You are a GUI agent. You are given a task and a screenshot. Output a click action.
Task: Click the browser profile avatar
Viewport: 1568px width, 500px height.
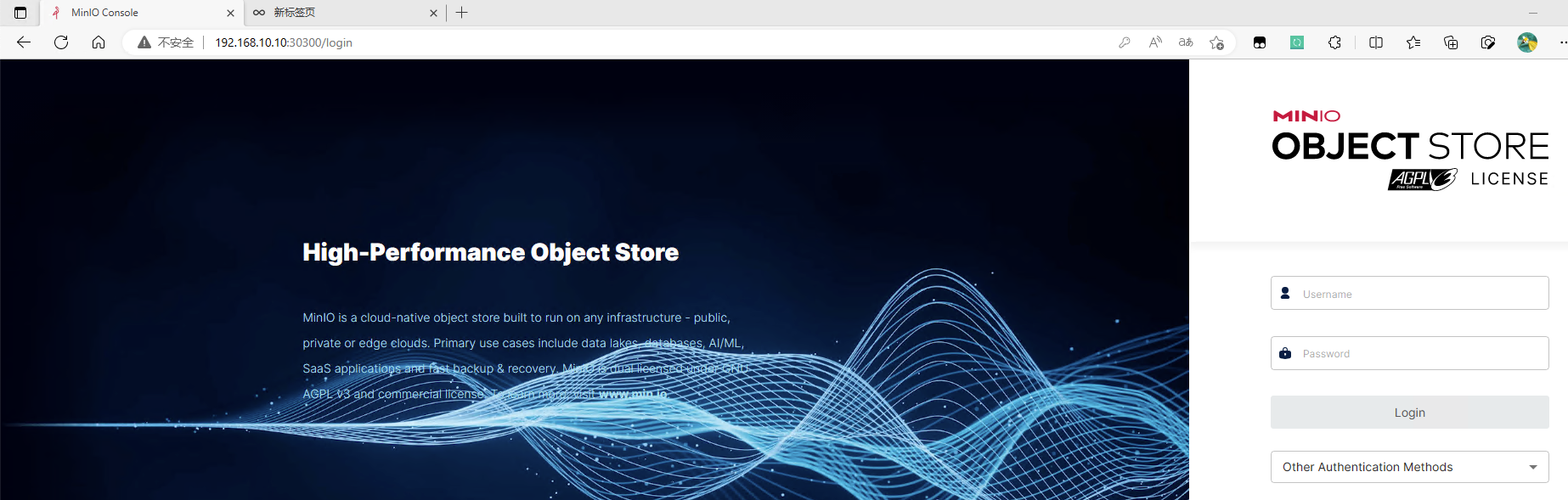[1527, 42]
